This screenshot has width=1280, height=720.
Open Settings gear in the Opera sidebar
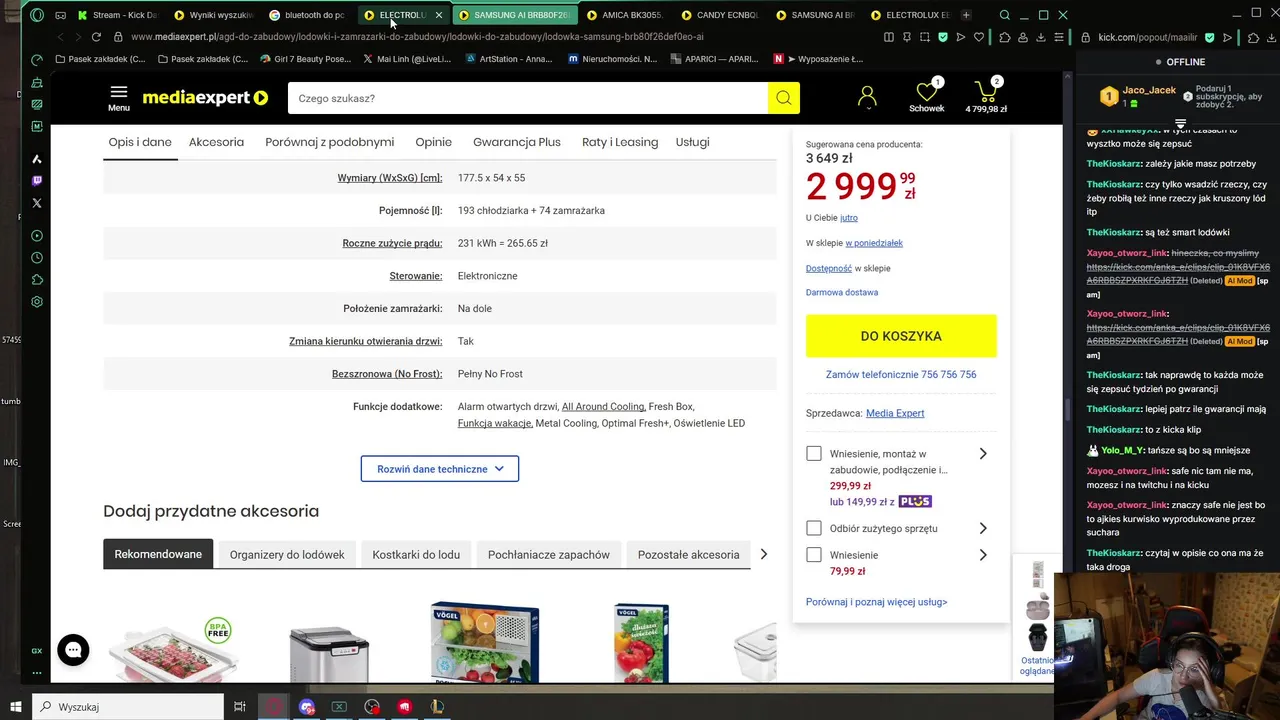(x=37, y=302)
